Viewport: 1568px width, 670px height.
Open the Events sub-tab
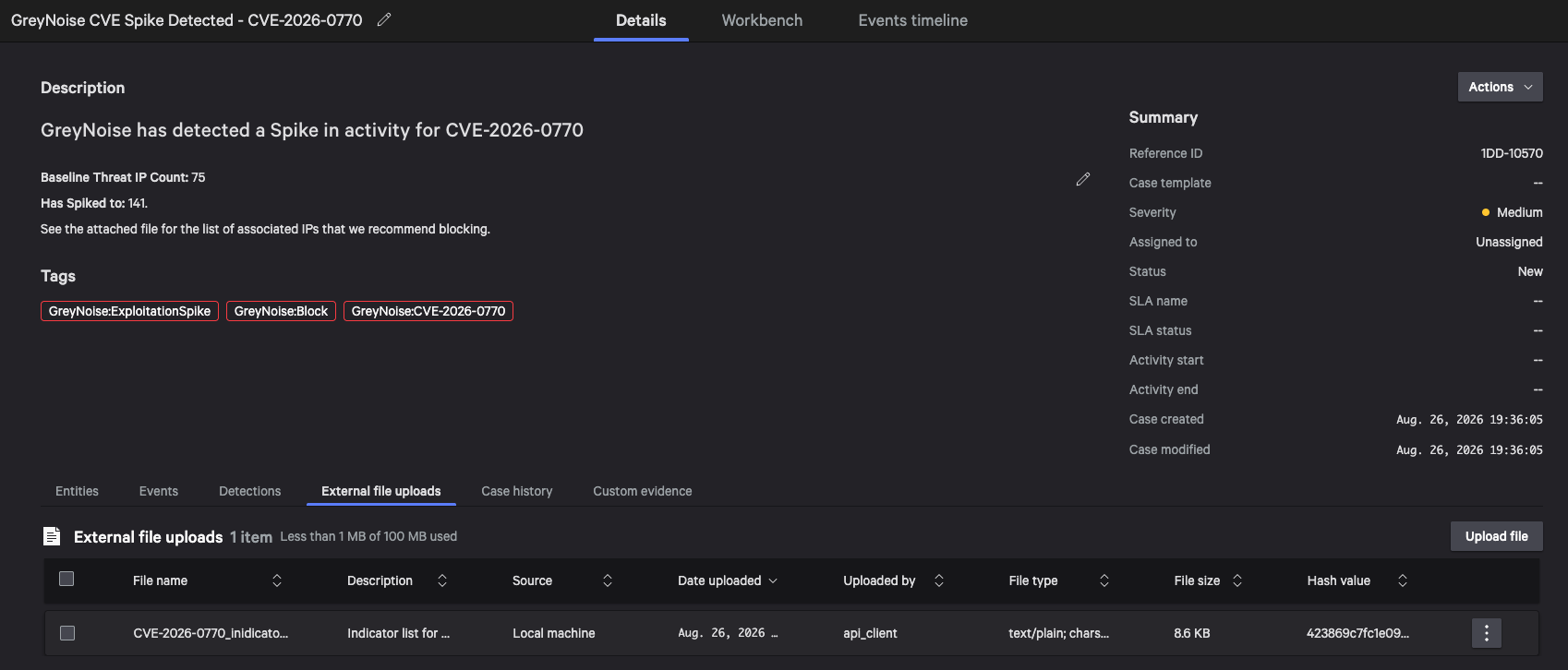[159, 491]
